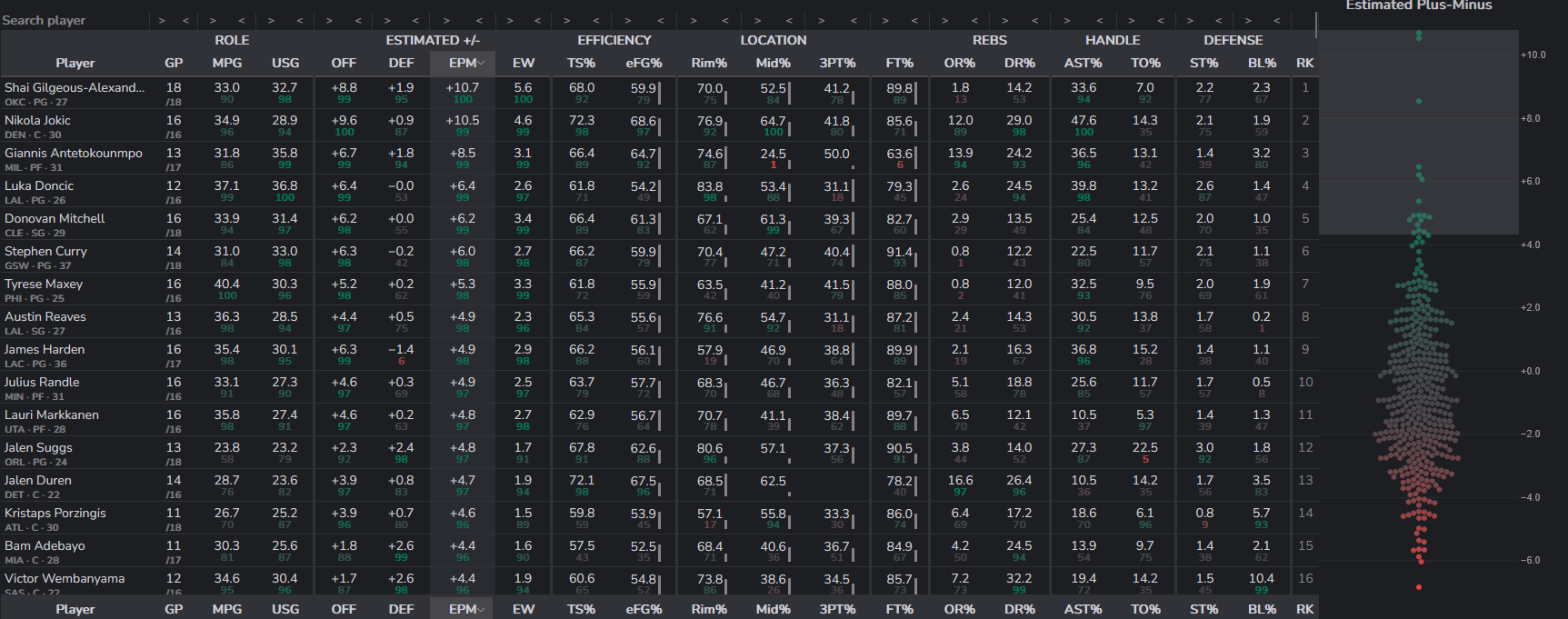Image resolution: width=1568 pixels, height=619 pixels.
Task: Toggle the EPM sort chevron in bottom header row
Action: point(482,609)
